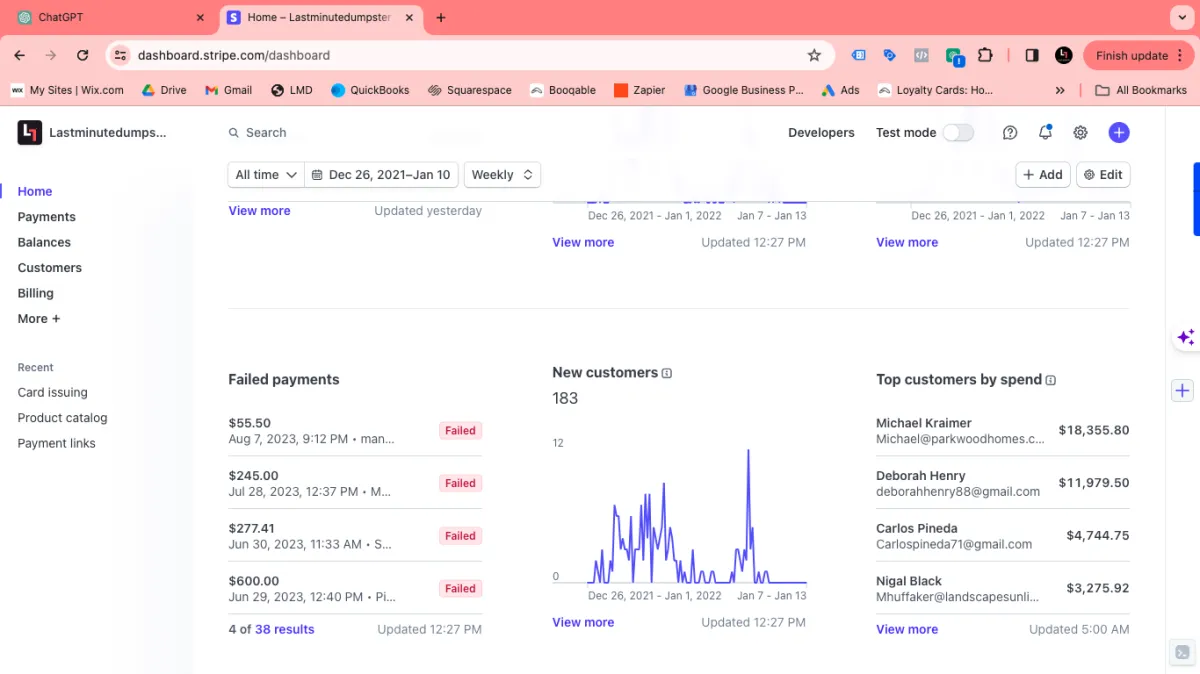
Task: Bookmark this page with the star icon
Action: click(x=814, y=55)
